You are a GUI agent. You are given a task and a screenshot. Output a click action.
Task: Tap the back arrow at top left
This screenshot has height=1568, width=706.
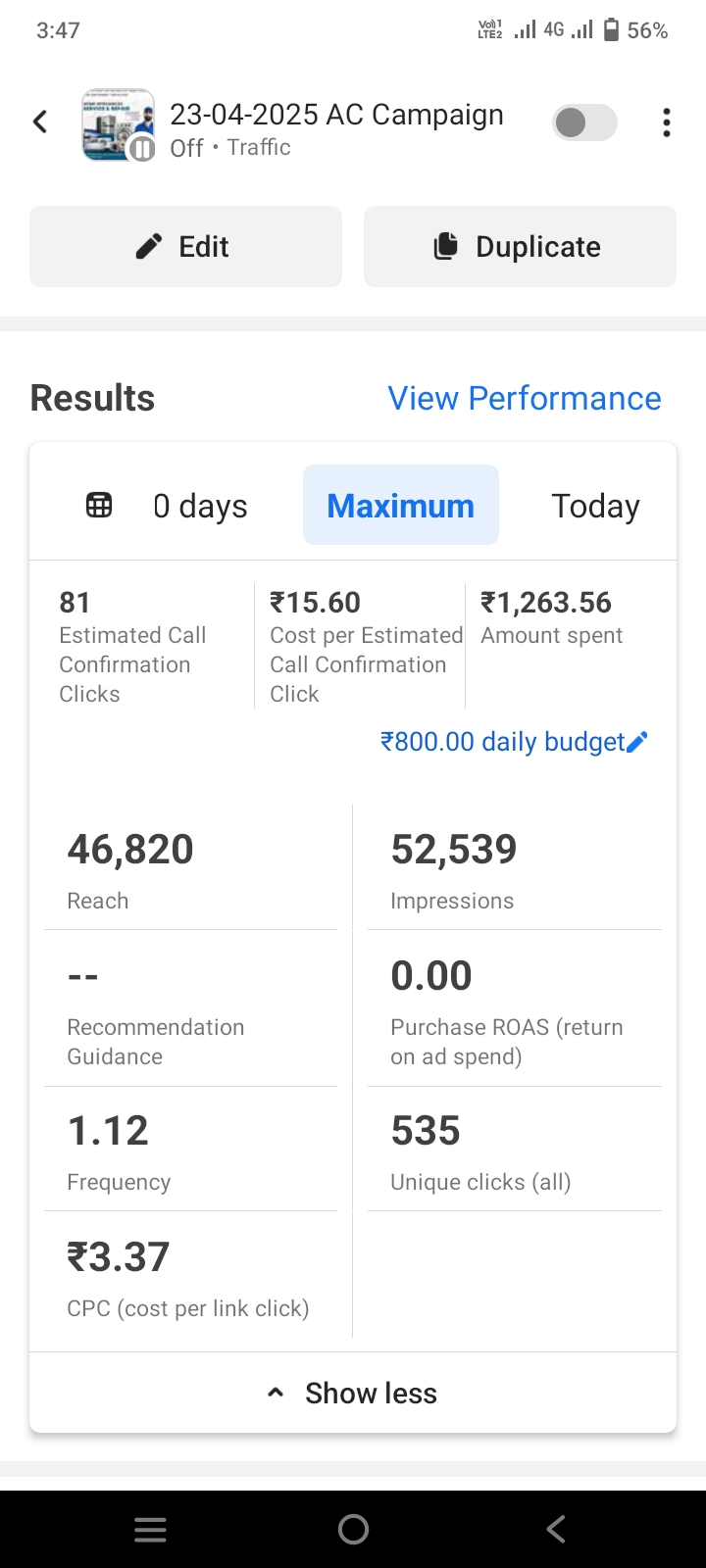click(x=40, y=122)
